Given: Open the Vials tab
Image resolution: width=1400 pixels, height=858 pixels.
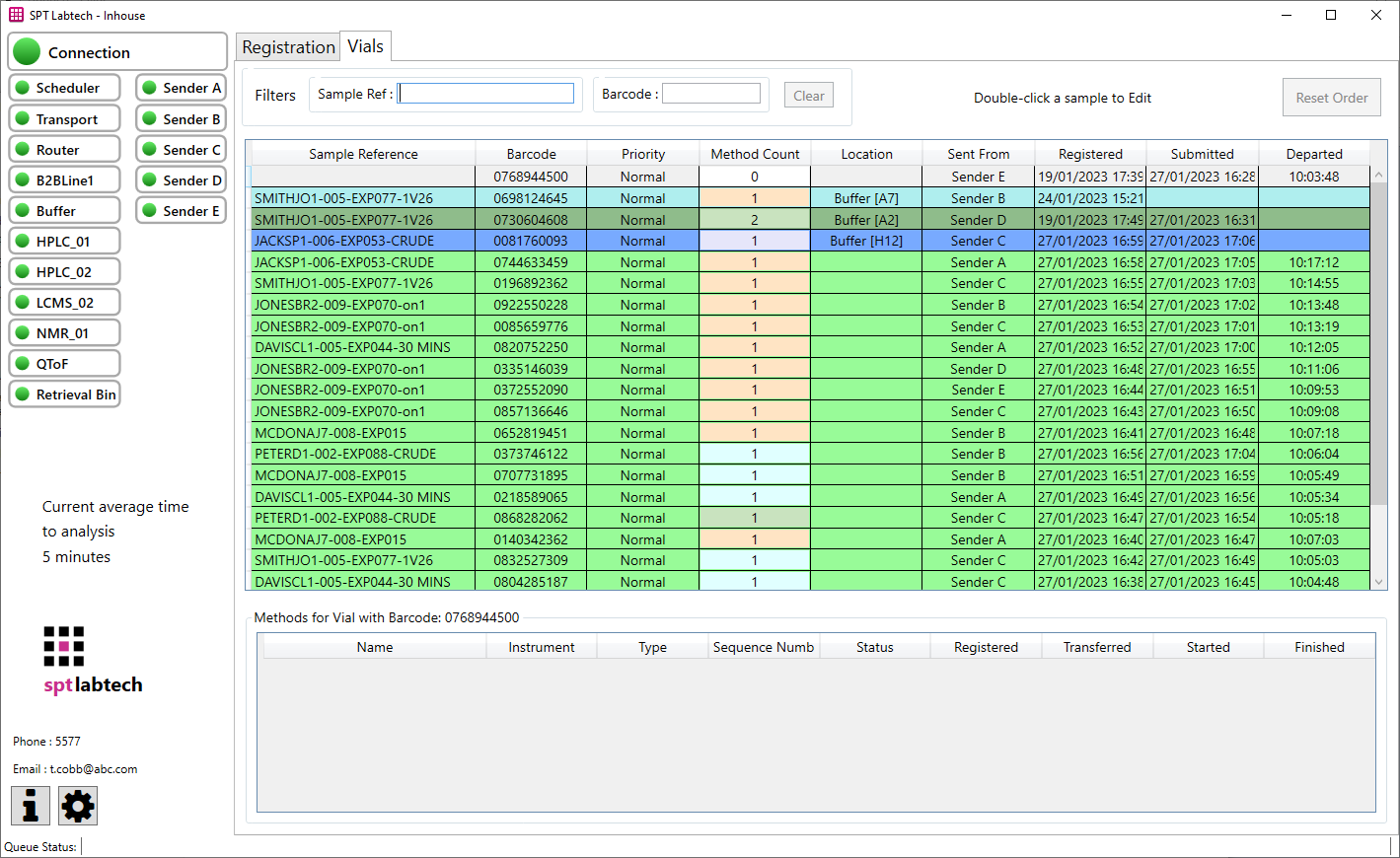Looking at the screenshot, I should click(366, 45).
